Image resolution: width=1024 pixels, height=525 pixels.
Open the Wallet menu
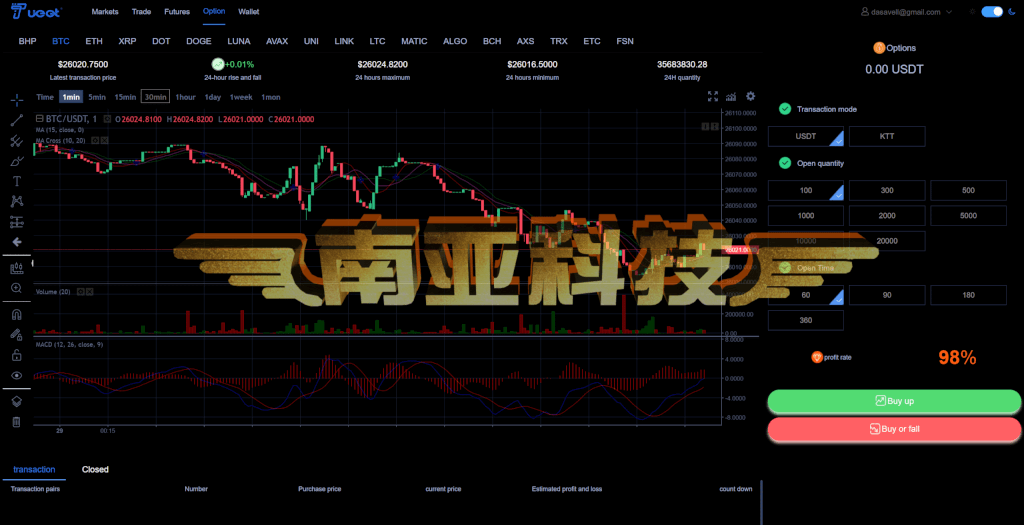(x=249, y=12)
